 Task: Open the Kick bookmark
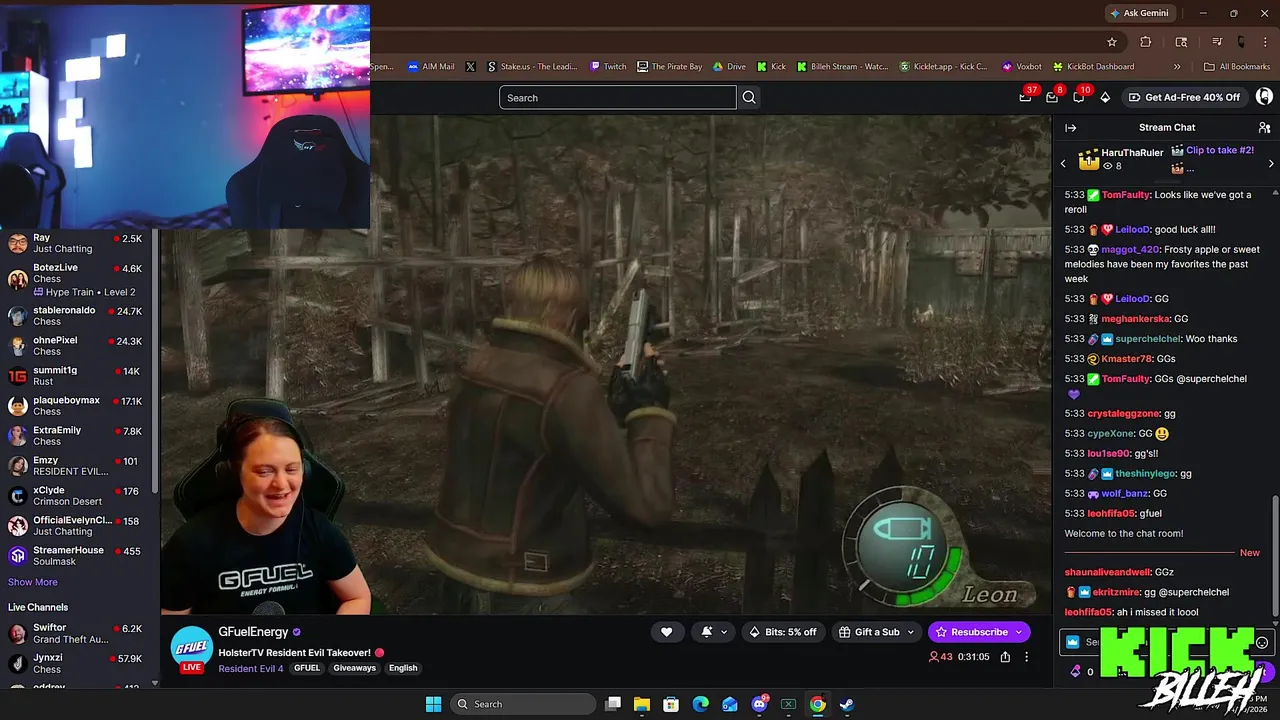771,67
